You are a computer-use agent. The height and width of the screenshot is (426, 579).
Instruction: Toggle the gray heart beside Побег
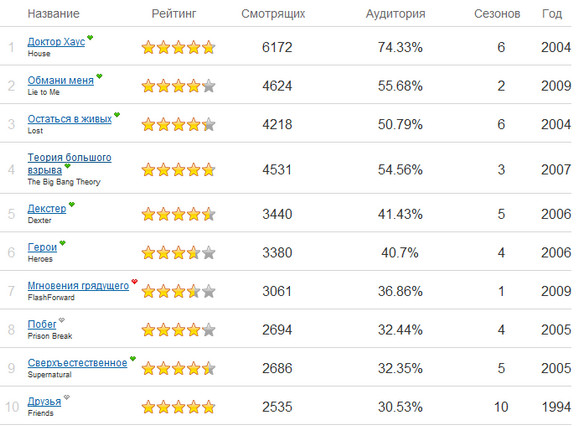62,320
